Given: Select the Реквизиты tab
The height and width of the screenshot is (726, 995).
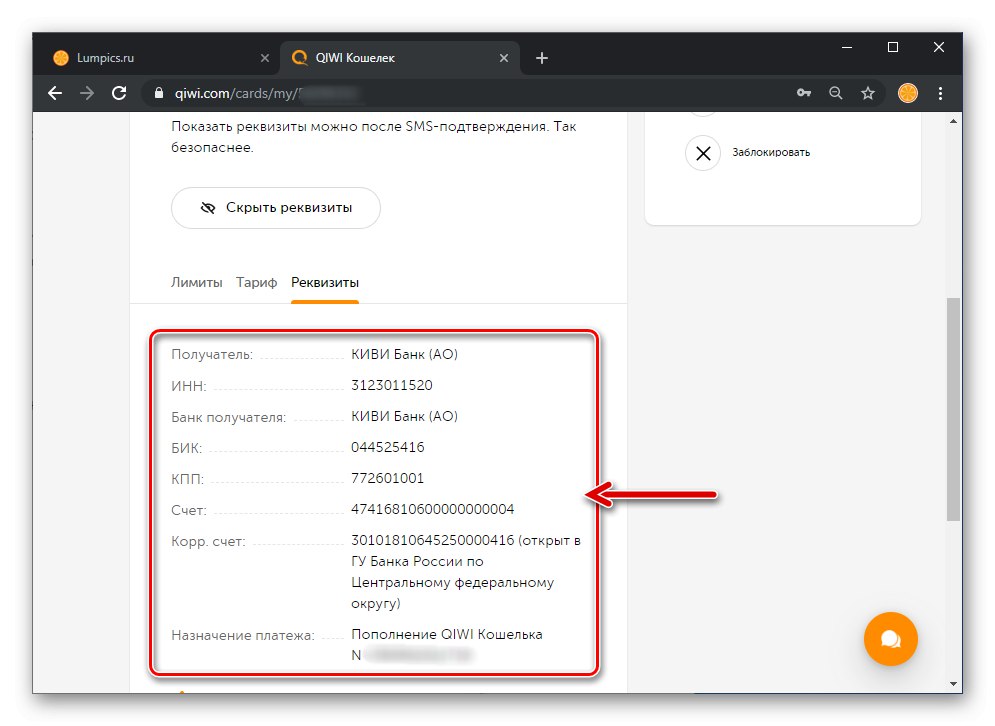Looking at the screenshot, I should tap(325, 282).
